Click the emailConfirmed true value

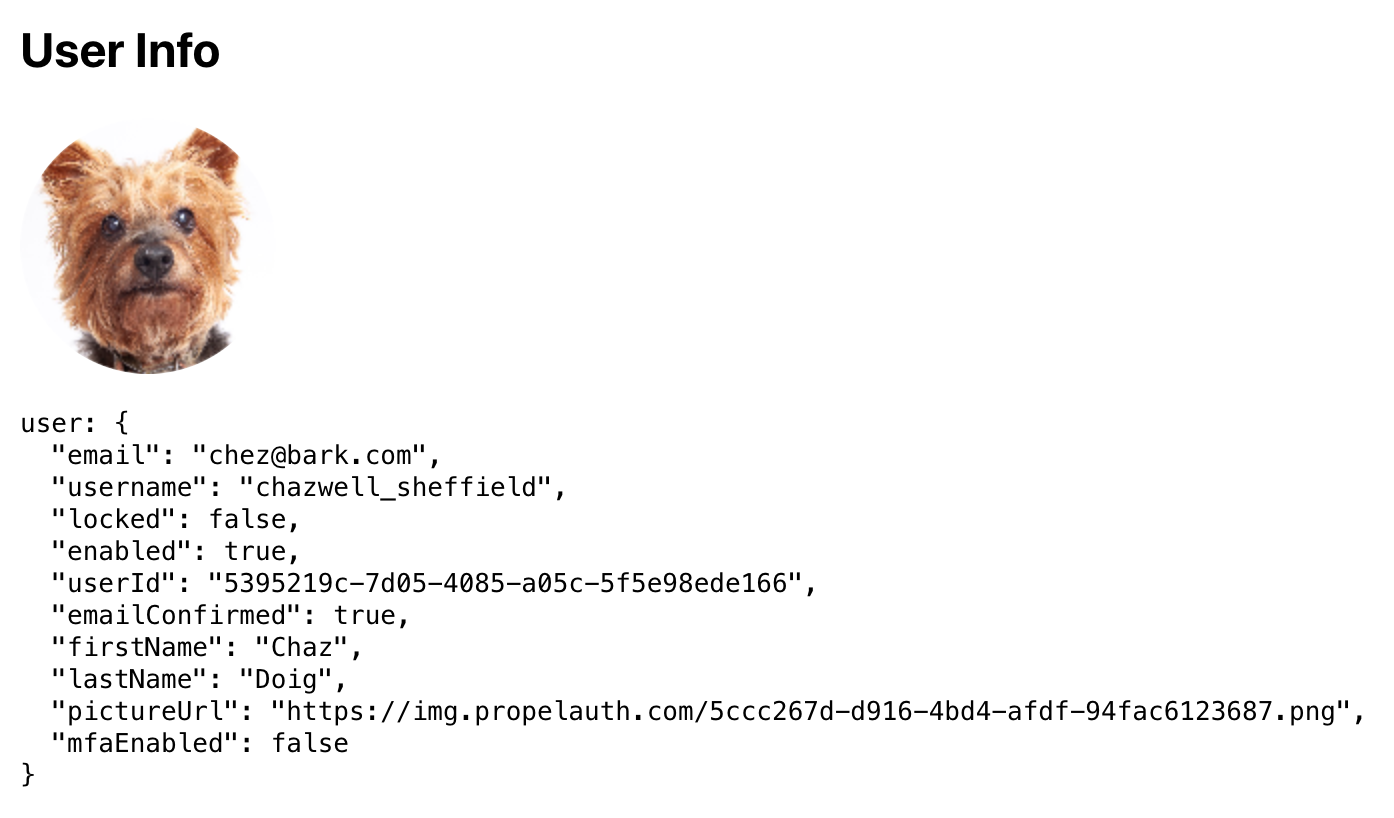364,616
